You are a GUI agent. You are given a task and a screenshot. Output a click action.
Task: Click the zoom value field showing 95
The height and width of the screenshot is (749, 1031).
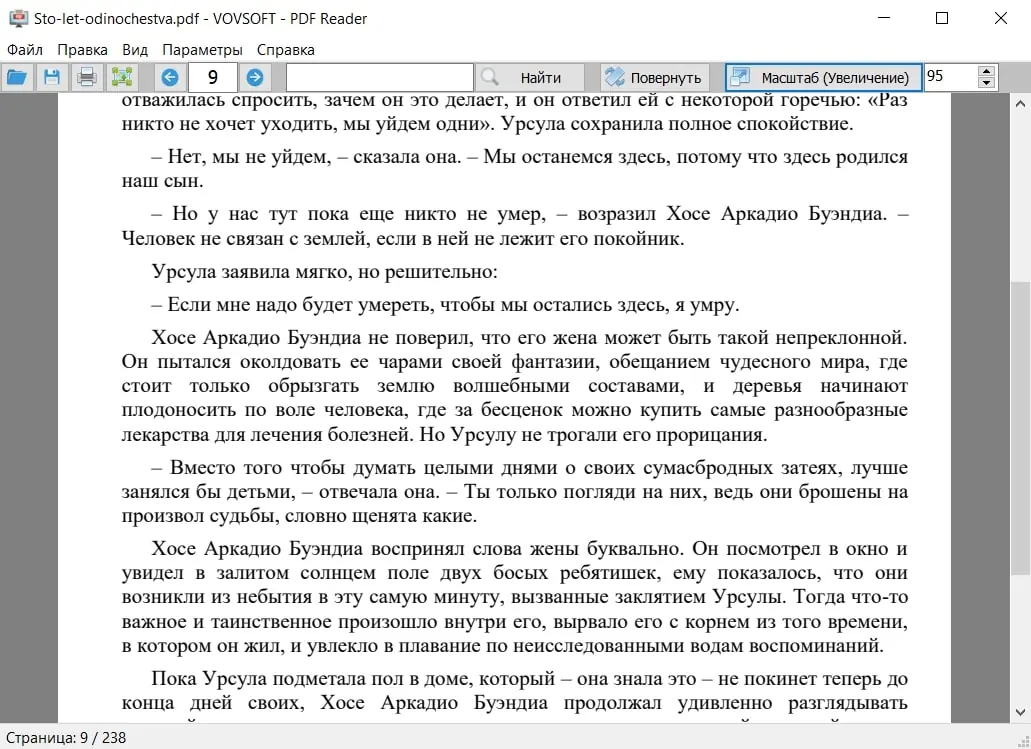click(951, 76)
